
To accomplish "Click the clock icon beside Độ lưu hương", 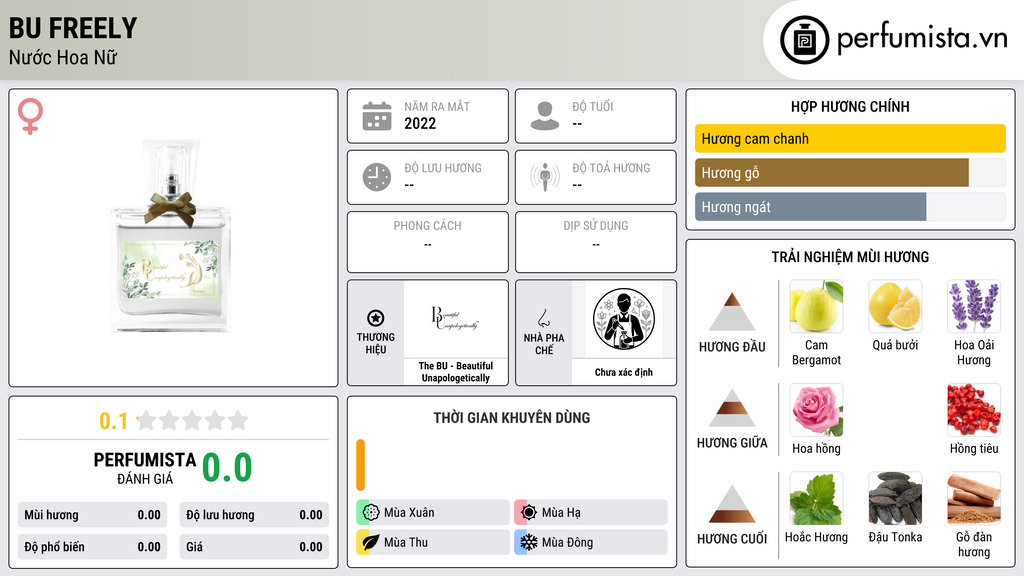I will pyautogui.click(x=377, y=177).
